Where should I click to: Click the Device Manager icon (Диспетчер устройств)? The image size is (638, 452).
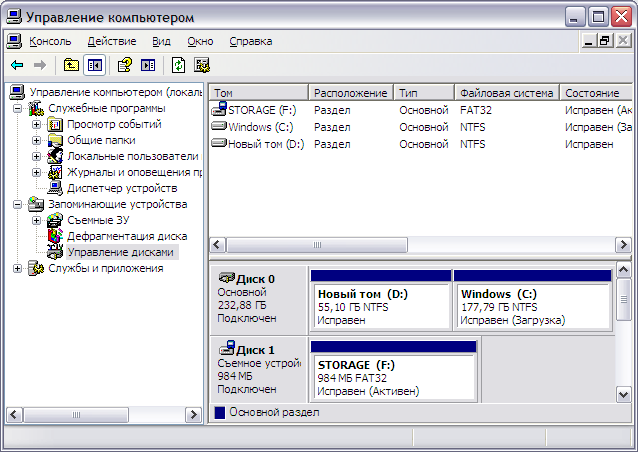(55, 188)
